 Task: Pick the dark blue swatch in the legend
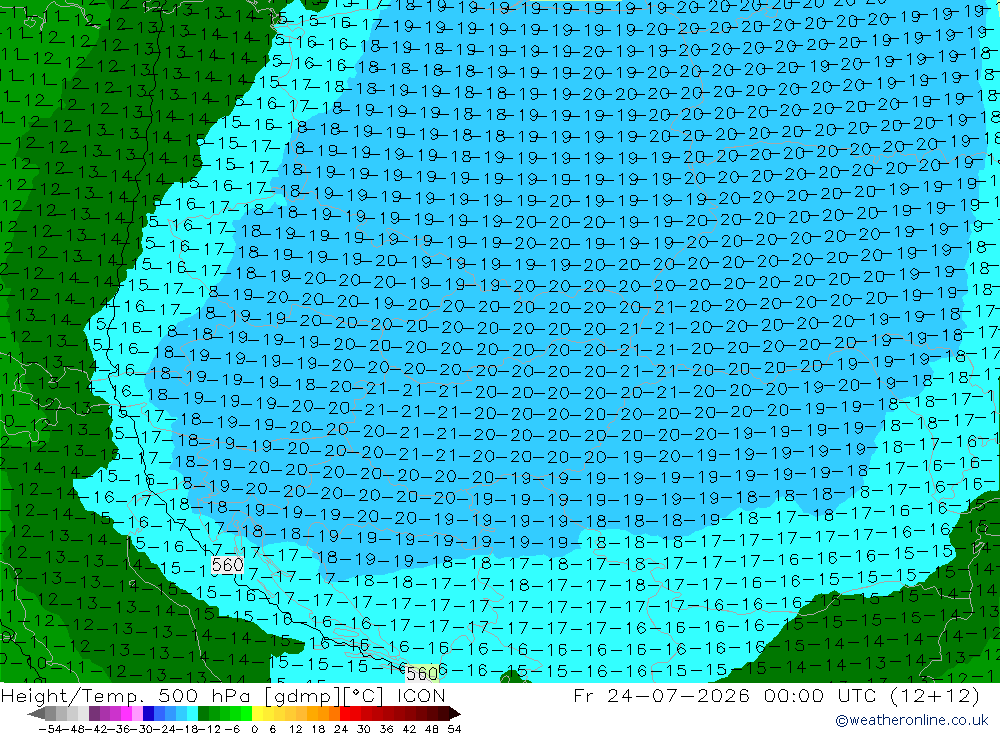148,714
